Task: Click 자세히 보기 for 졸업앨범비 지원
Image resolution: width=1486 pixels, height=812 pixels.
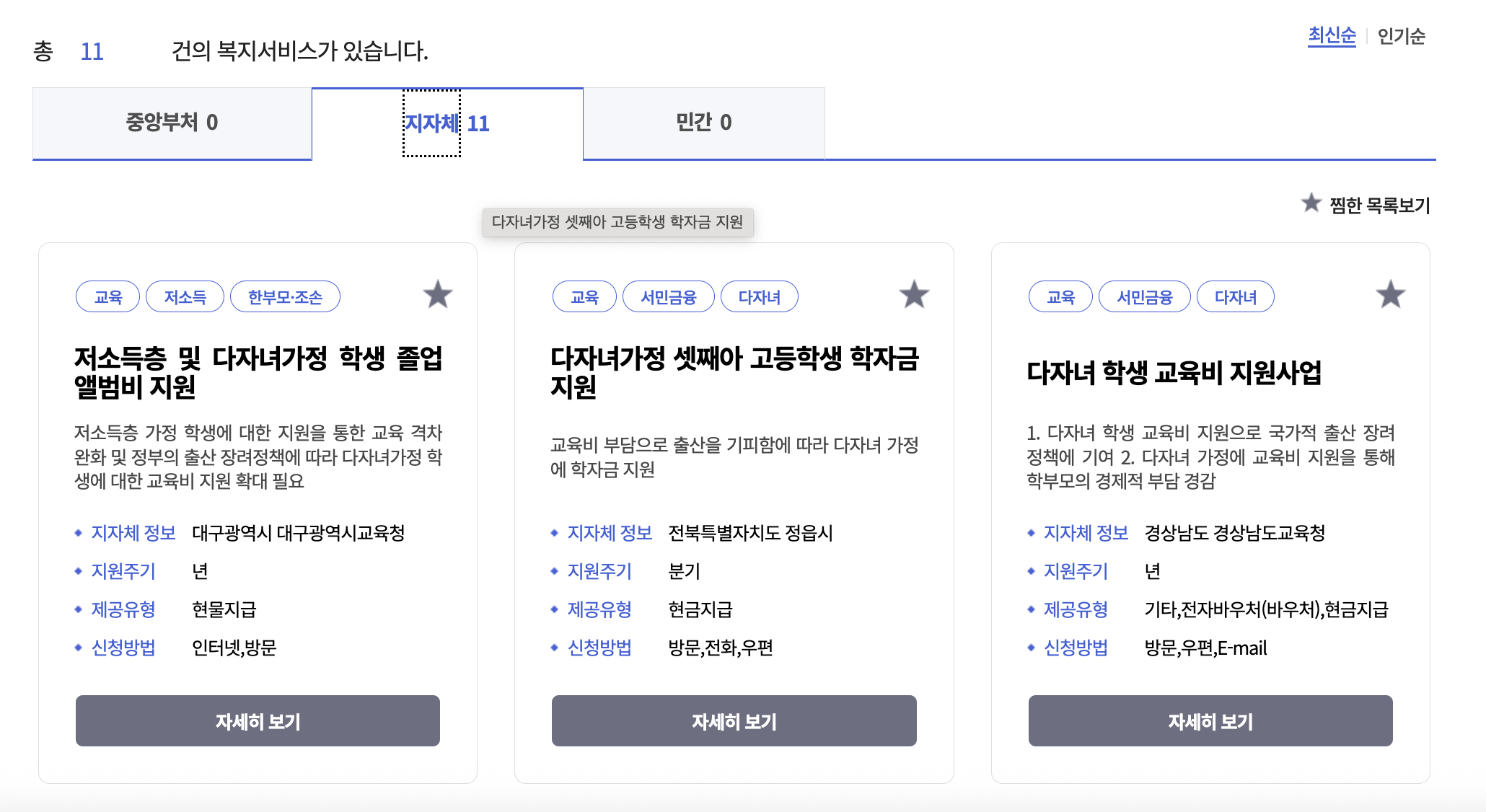Action: 258,720
